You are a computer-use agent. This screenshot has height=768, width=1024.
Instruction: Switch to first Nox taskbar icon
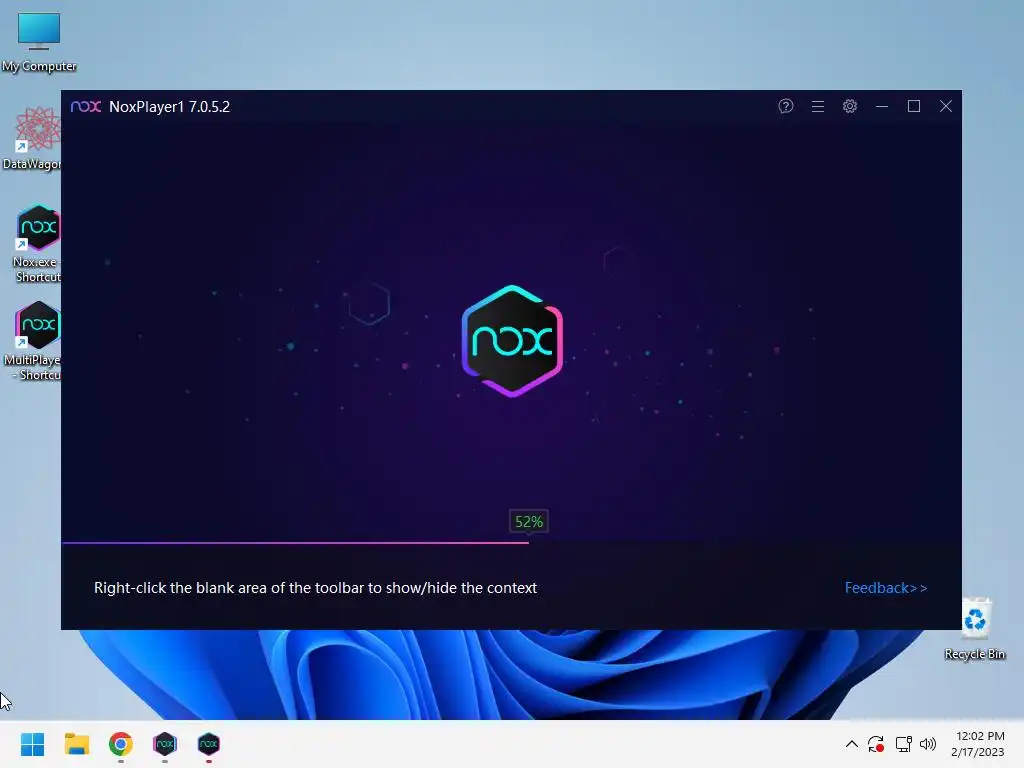pyautogui.click(x=165, y=744)
